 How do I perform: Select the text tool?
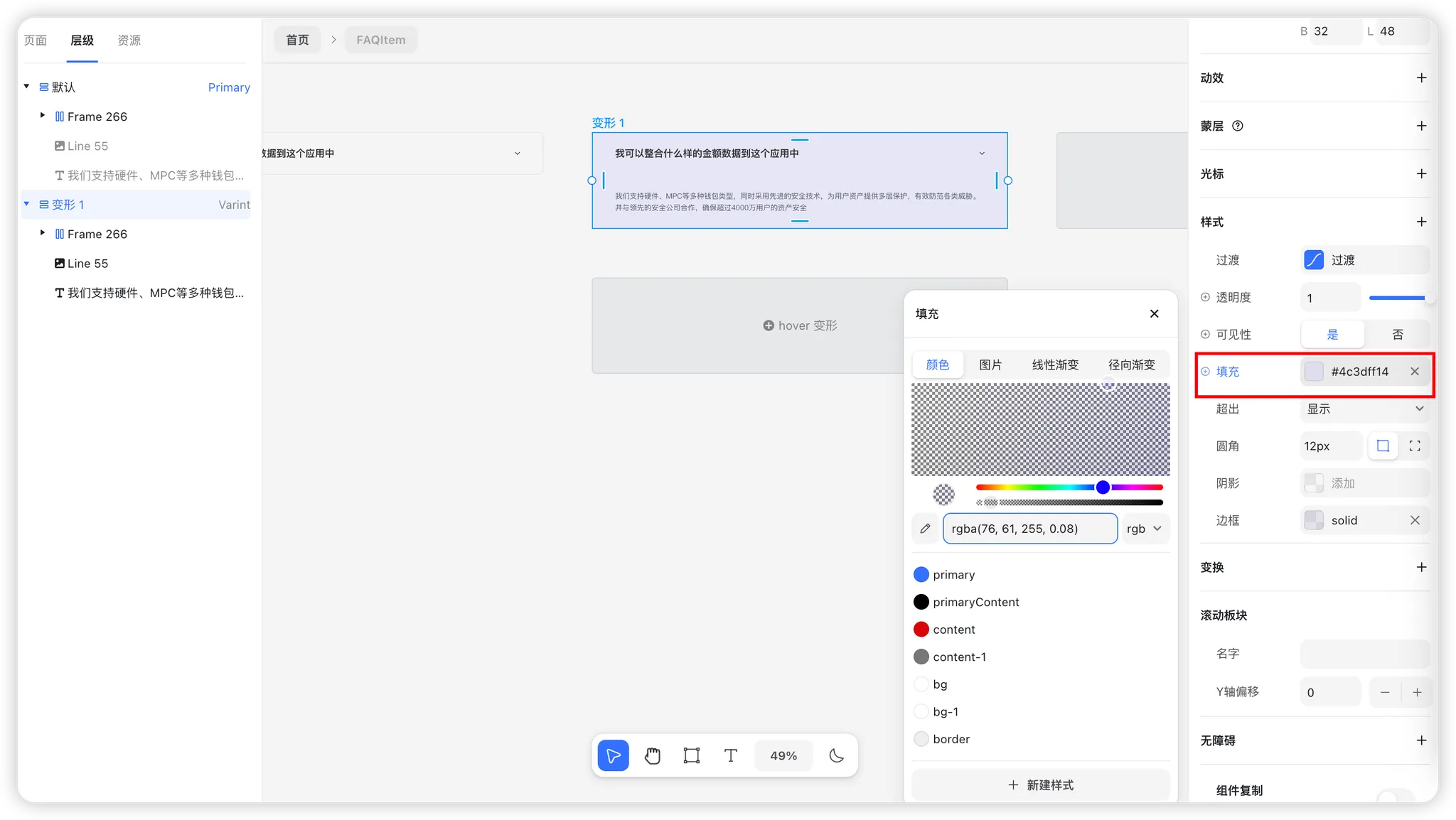730,755
